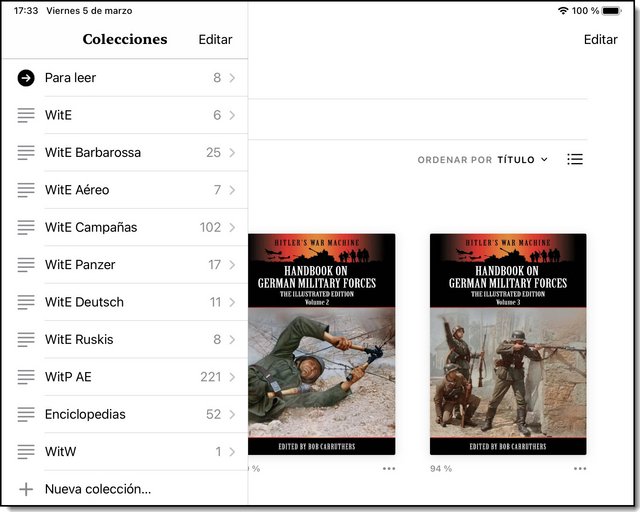Expand WitE Barbarossa chevron
Image resolution: width=640 pixels, height=512 pixels.
(x=232, y=153)
